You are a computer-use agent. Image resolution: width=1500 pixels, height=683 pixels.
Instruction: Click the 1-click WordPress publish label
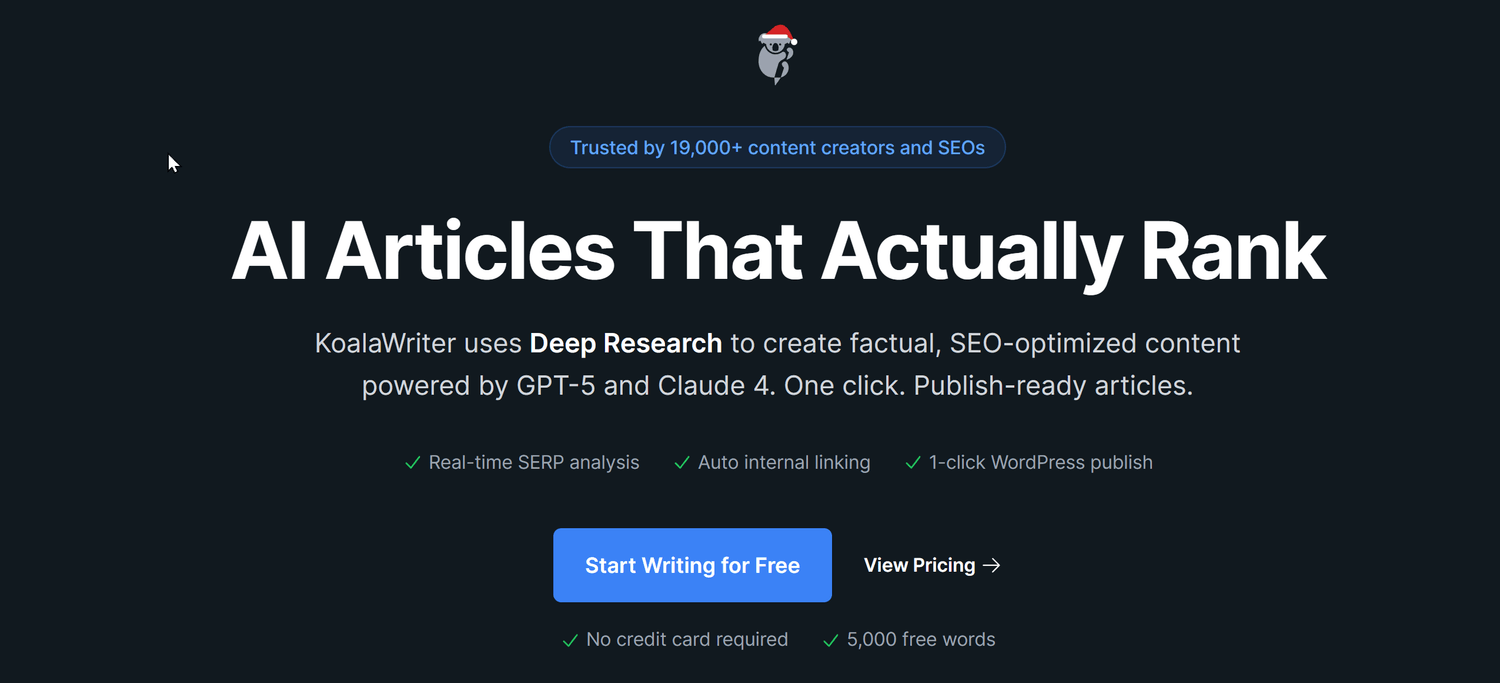click(1040, 462)
